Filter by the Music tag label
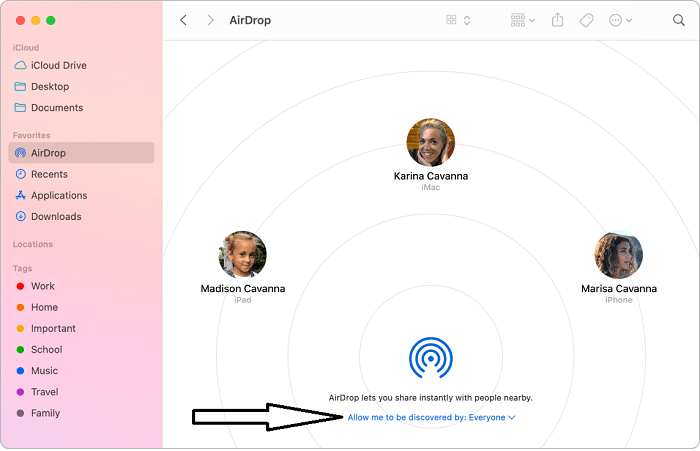 click(x=44, y=371)
